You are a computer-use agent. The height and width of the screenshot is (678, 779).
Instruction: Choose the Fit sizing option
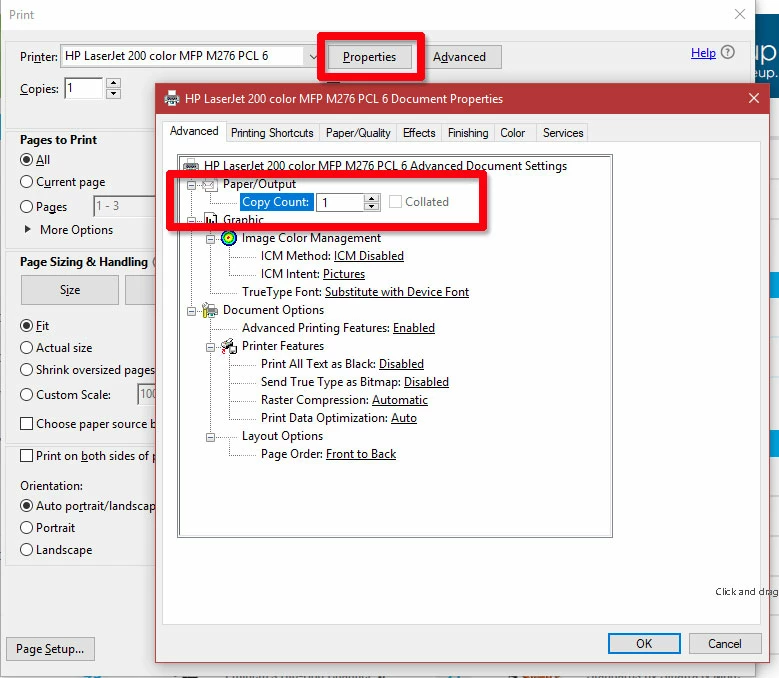pos(26,326)
